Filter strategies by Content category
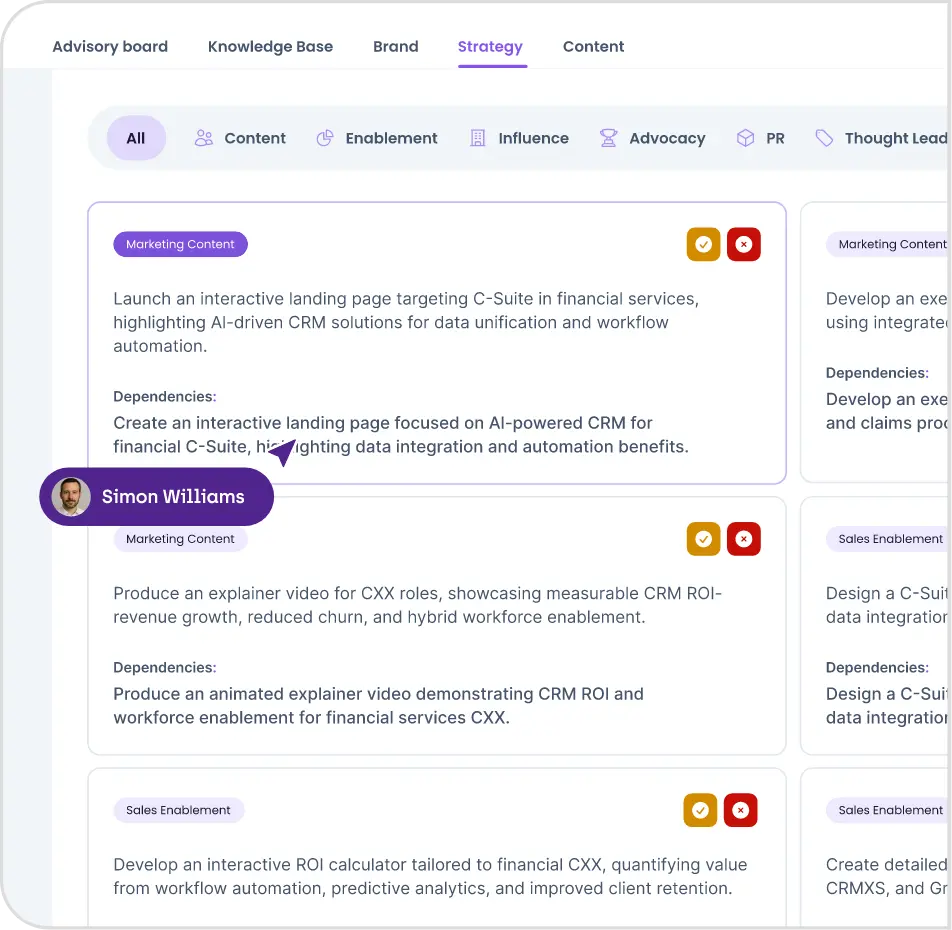Viewport: 952px width, 930px height. (x=240, y=138)
